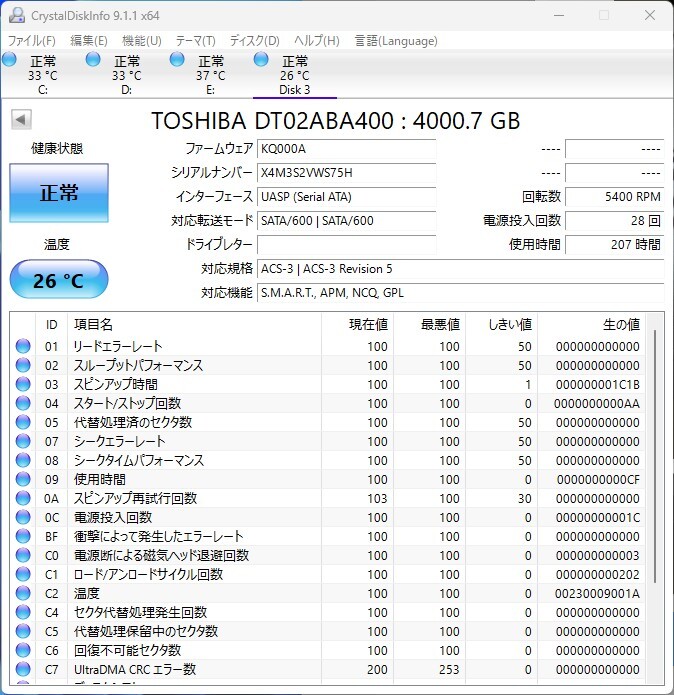Click the blue status dot for ID BF
This screenshot has height=695, width=674.
pos(23,537)
